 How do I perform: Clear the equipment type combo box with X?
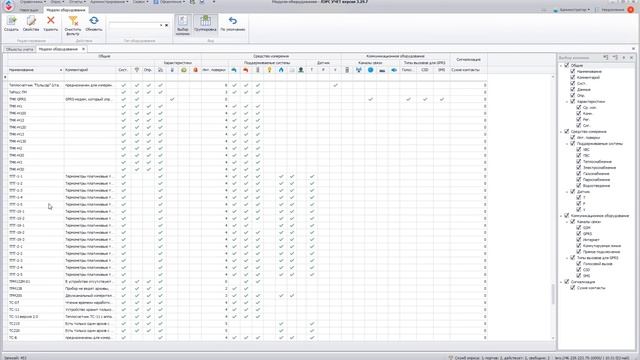click(x=167, y=25)
